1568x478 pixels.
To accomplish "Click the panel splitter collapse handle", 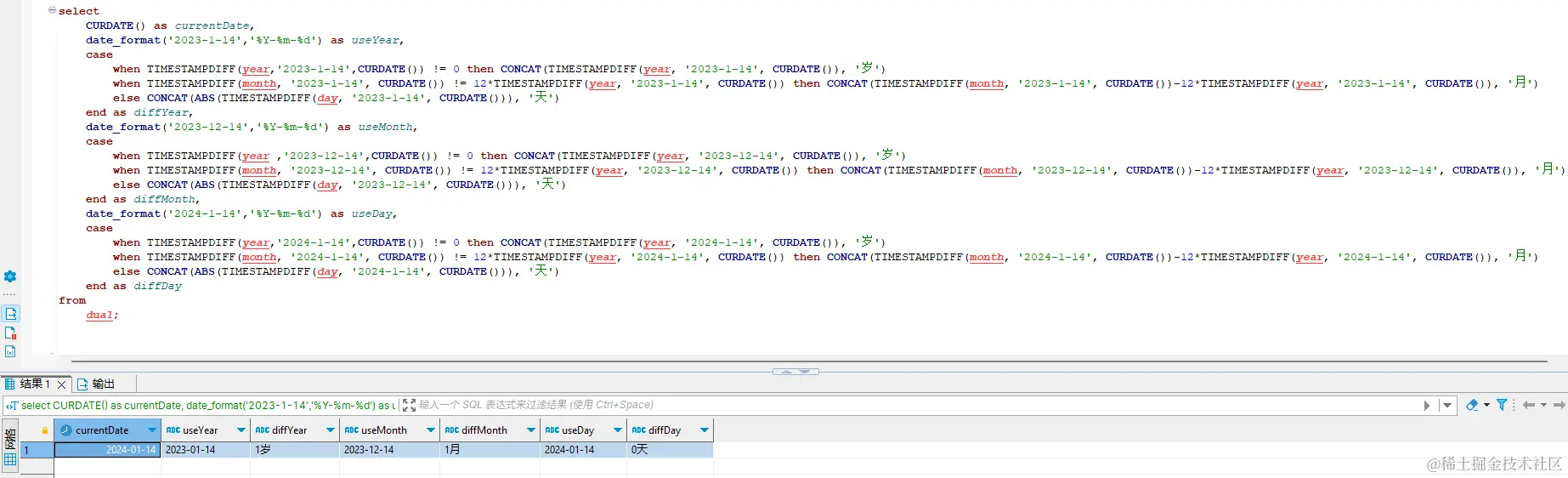I will coord(795,372).
